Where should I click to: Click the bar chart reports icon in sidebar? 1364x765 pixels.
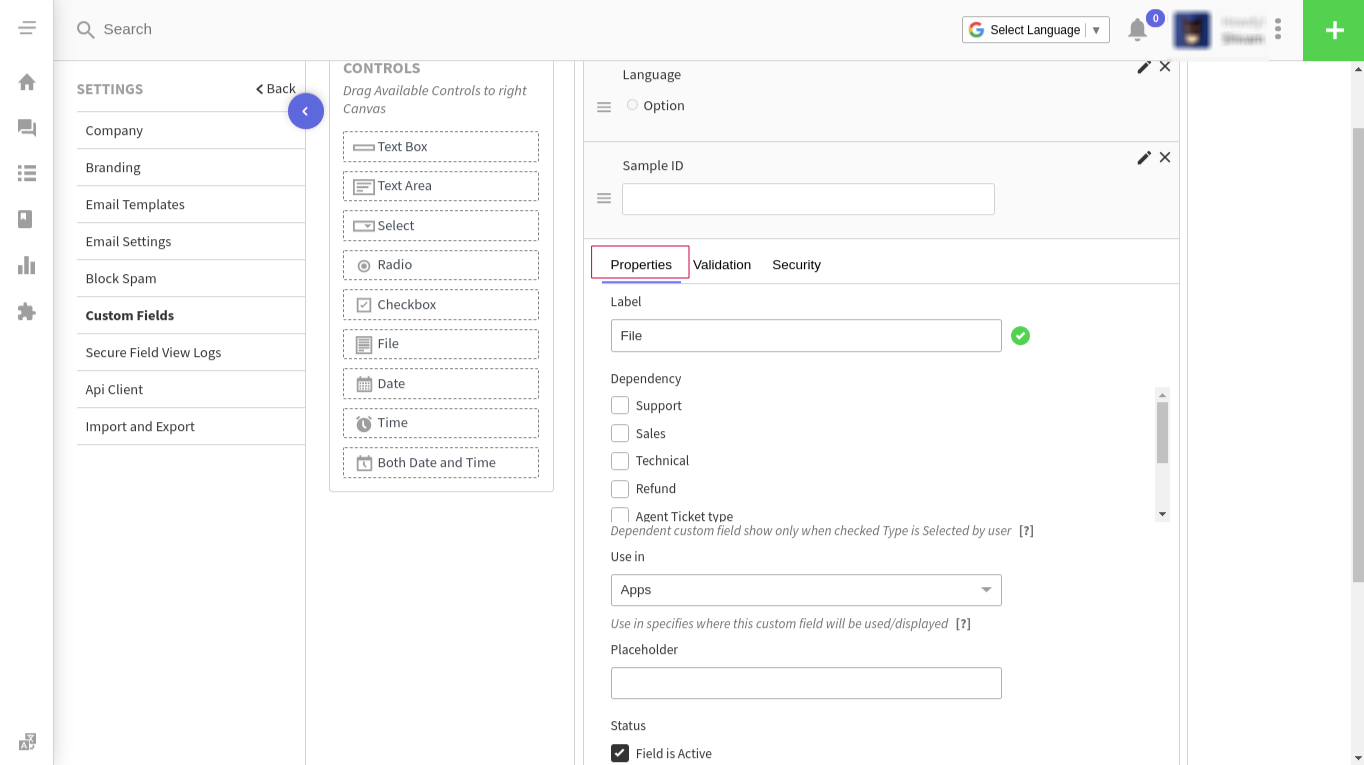click(x=27, y=265)
